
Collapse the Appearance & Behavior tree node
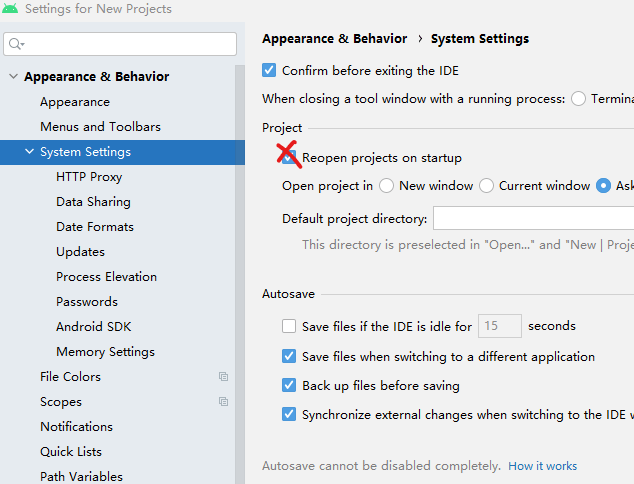pyautogui.click(x=13, y=76)
